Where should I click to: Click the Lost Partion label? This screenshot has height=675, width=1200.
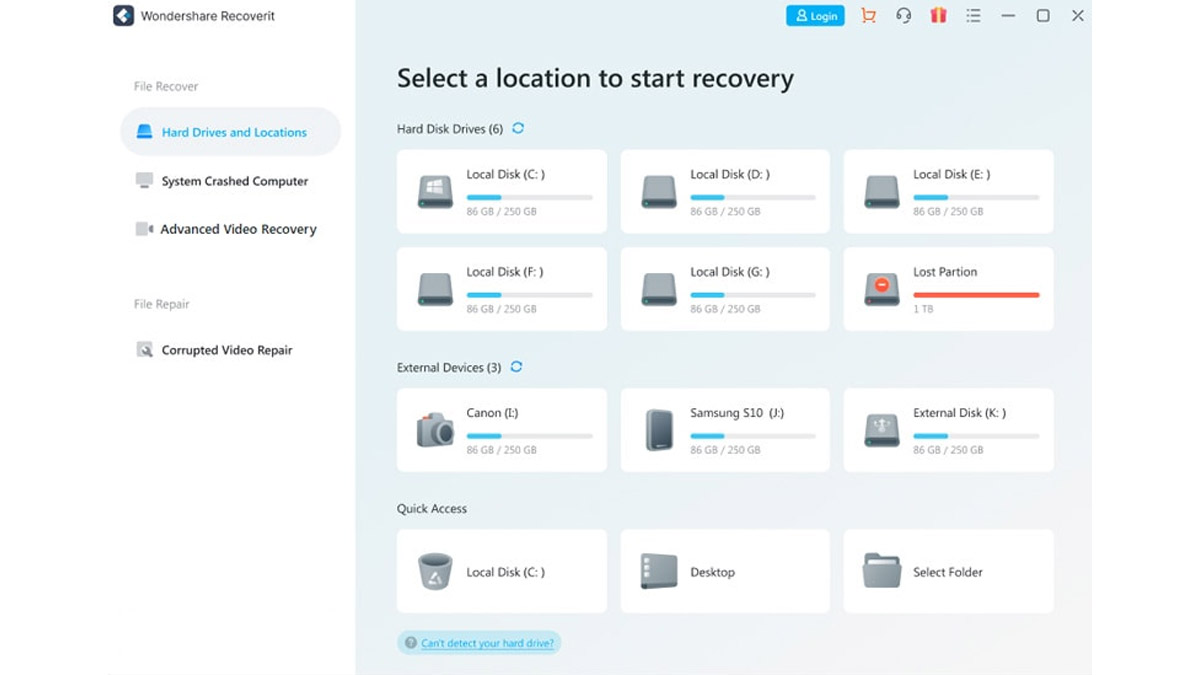[945, 272]
